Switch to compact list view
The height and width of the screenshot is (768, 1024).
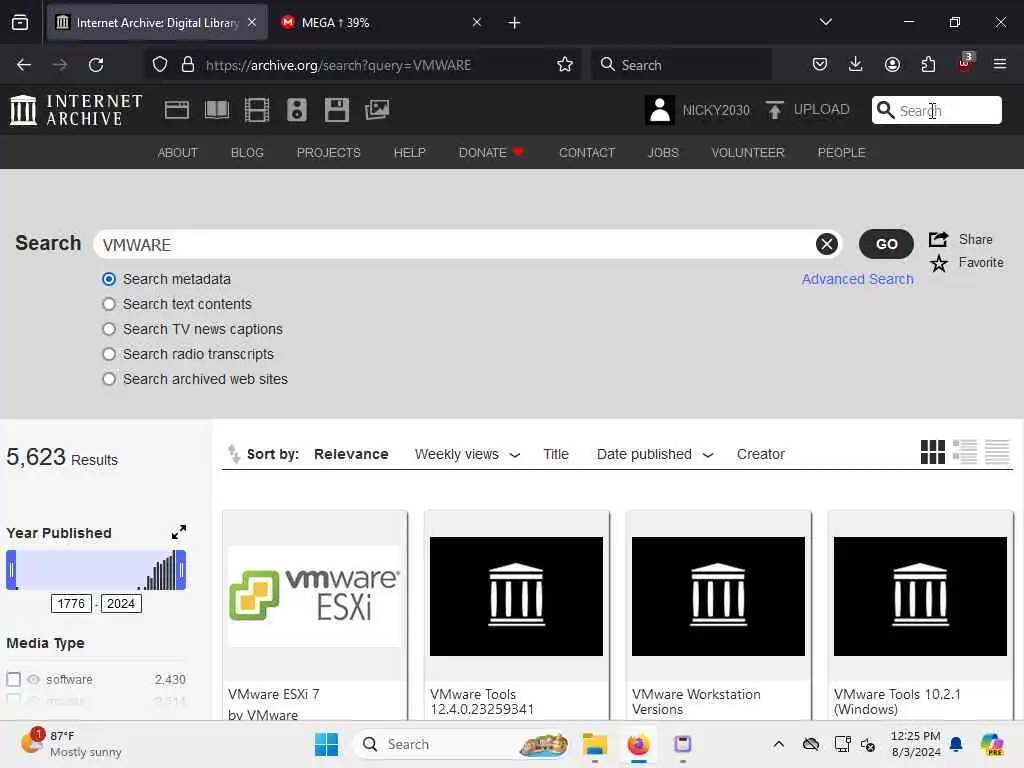pyautogui.click(x=997, y=452)
